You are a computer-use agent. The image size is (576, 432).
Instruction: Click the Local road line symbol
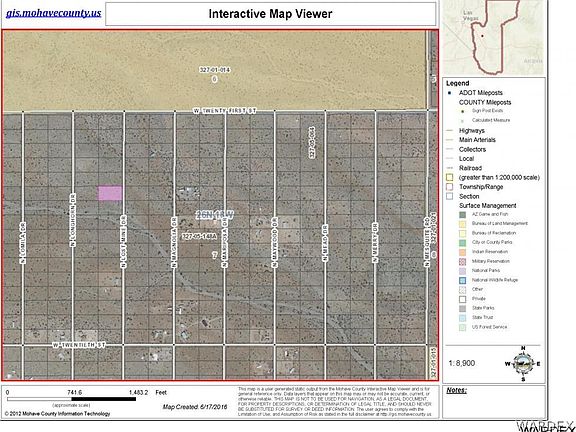[450, 159]
